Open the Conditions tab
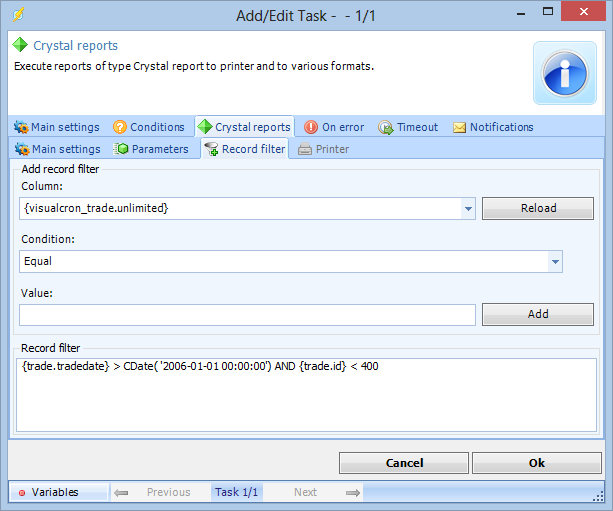Image resolution: width=613 pixels, height=511 pixels. [149, 127]
